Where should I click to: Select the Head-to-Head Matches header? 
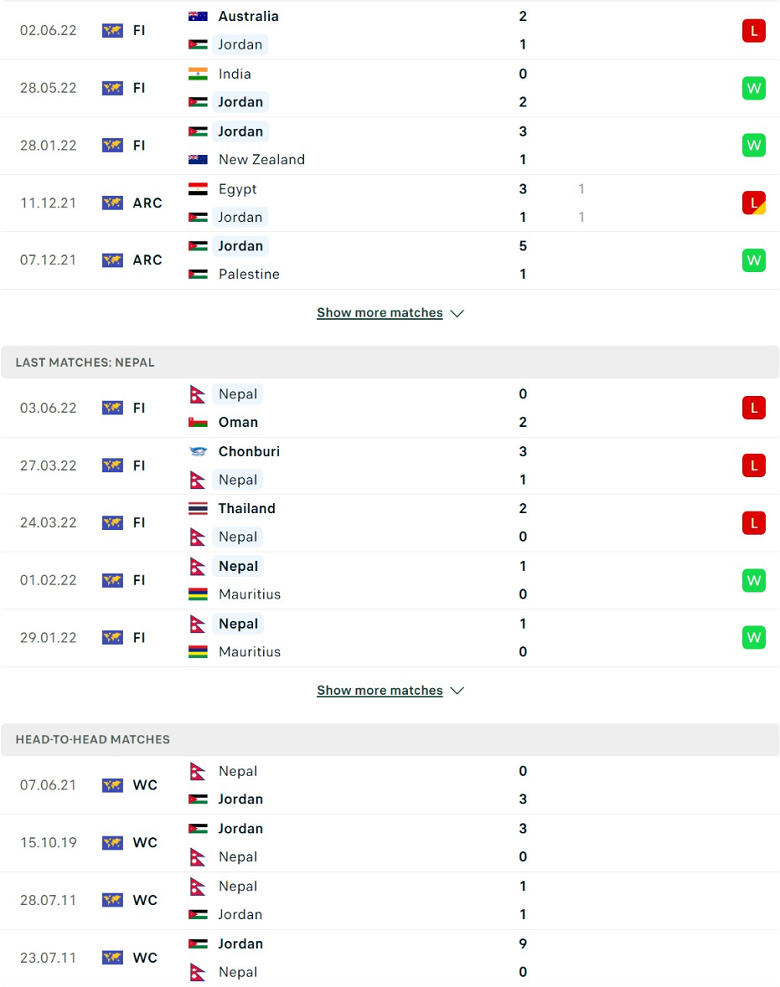(390, 740)
